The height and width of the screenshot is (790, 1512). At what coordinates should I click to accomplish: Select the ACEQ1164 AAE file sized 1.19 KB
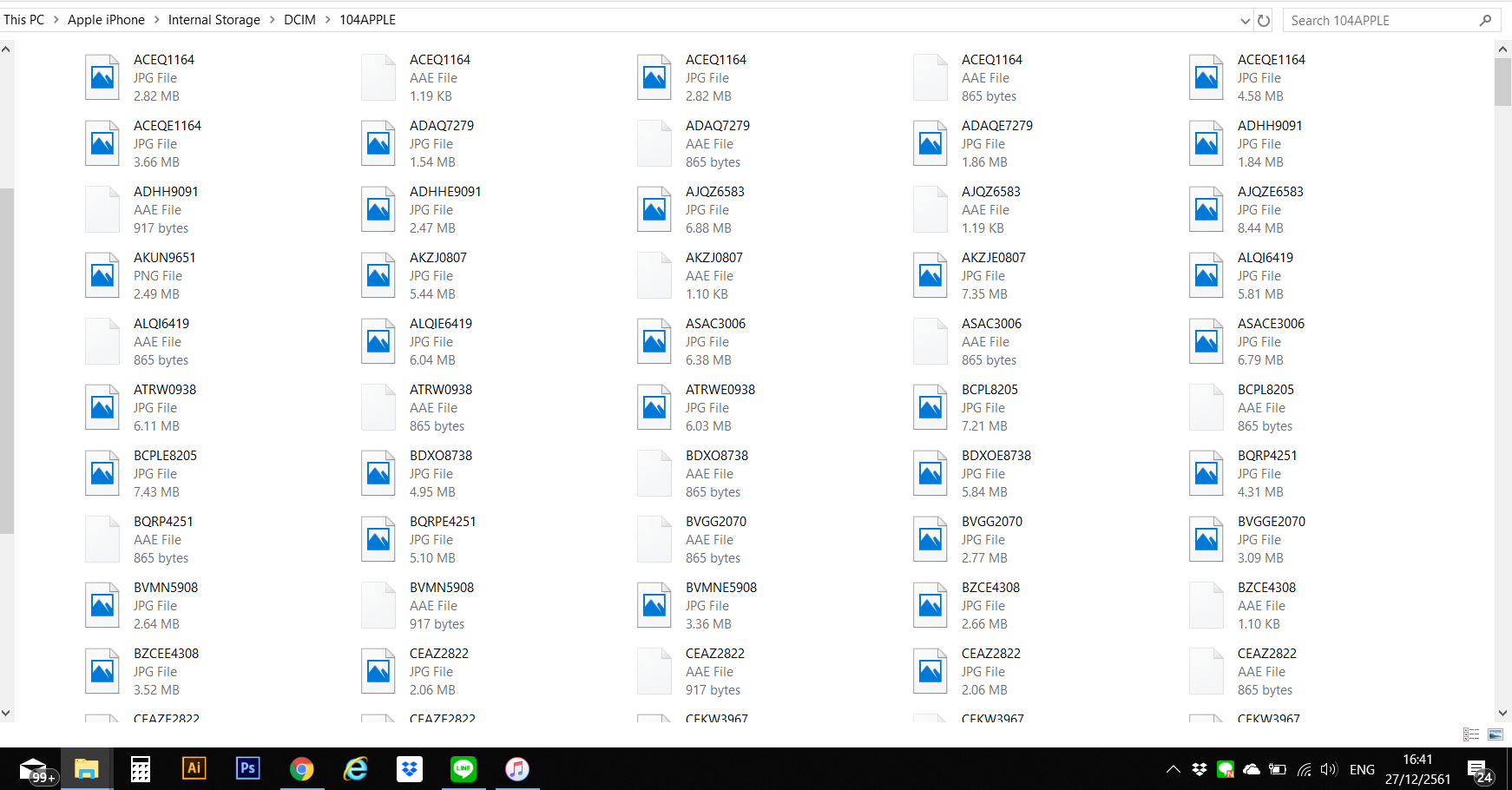(417, 77)
